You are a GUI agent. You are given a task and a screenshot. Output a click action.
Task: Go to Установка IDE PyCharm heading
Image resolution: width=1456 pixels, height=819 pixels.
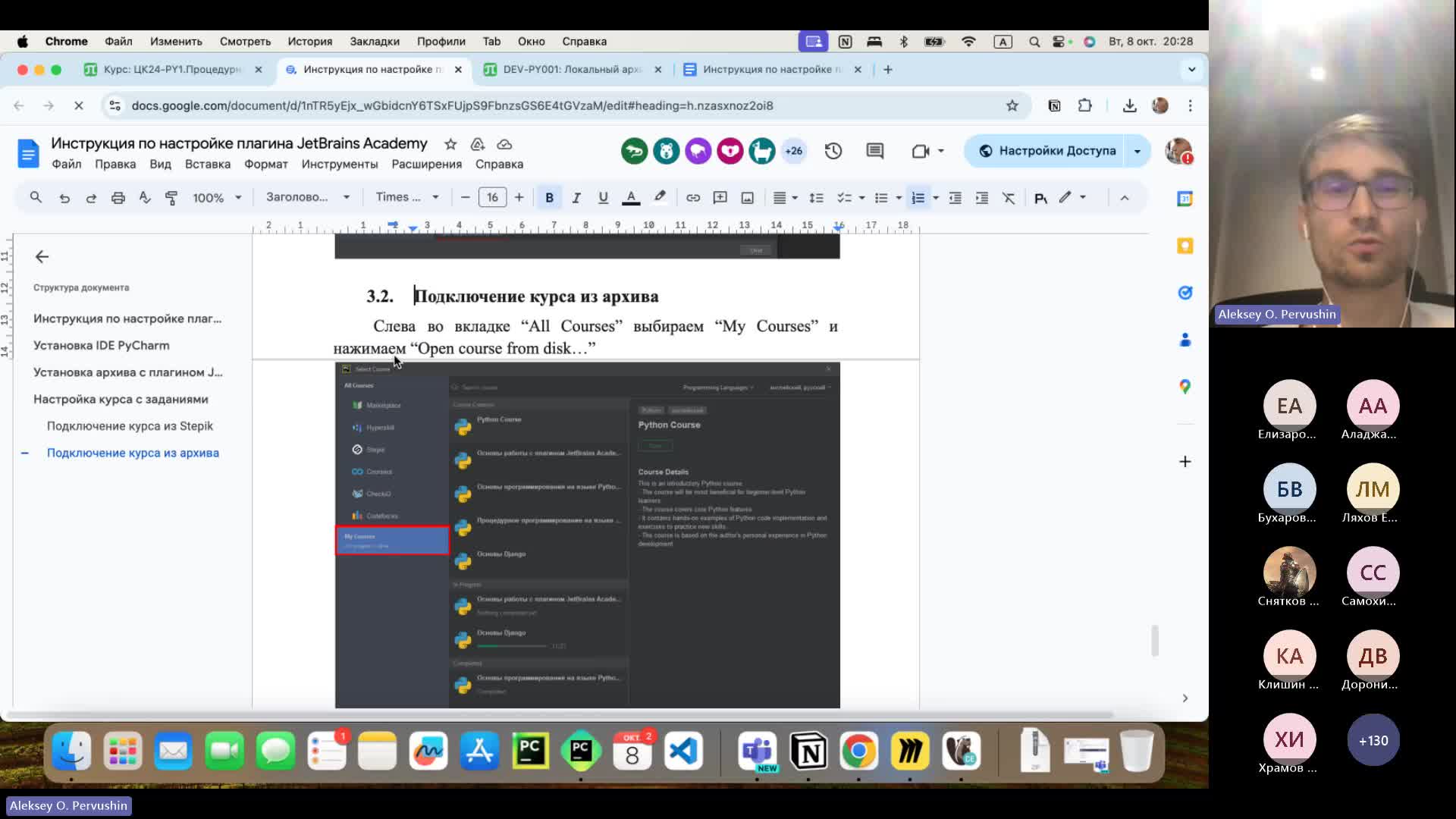pyautogui.click(x=102, y=346)
